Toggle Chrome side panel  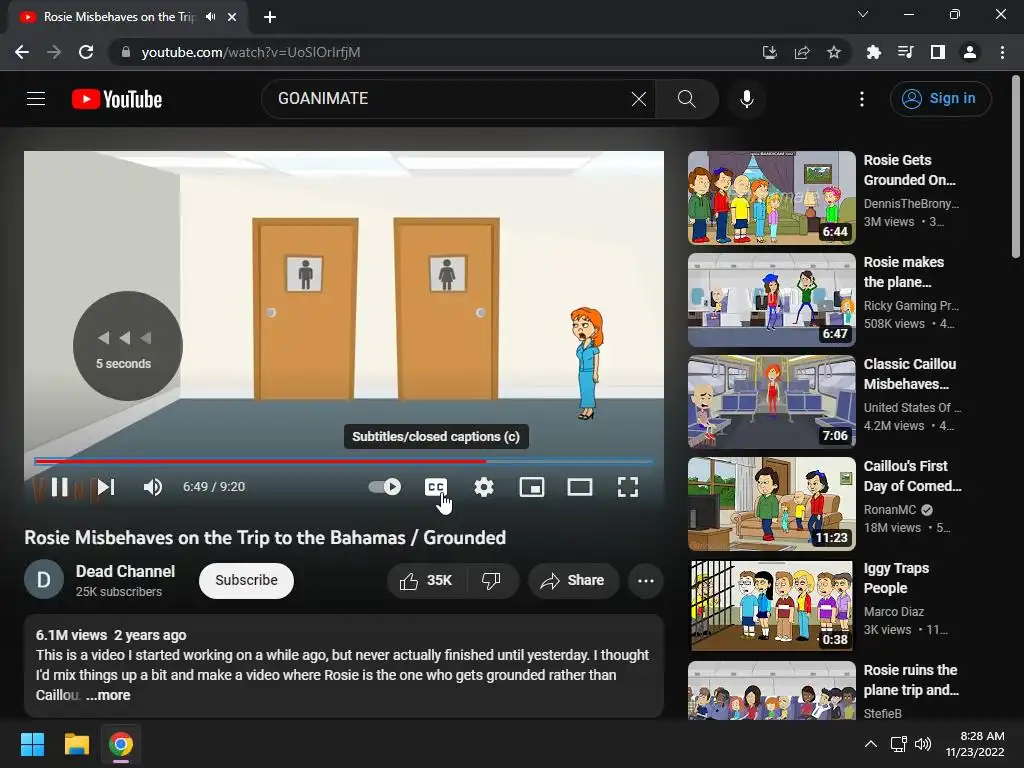point(938,52)
